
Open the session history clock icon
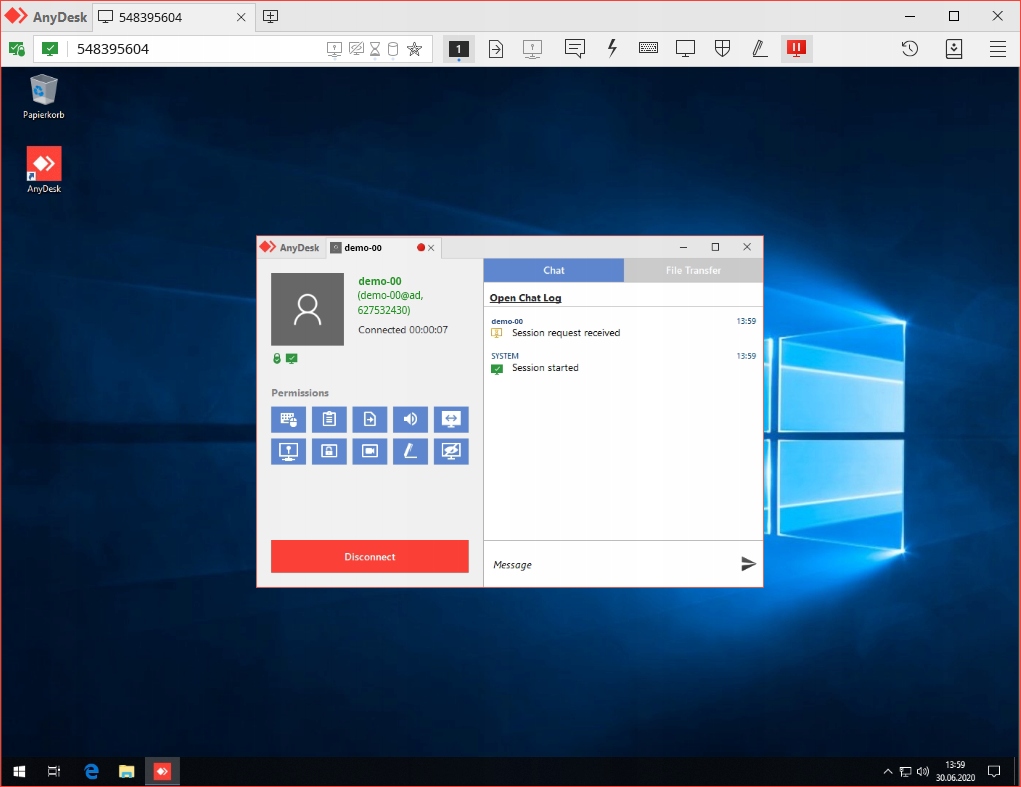click(909, 48)
